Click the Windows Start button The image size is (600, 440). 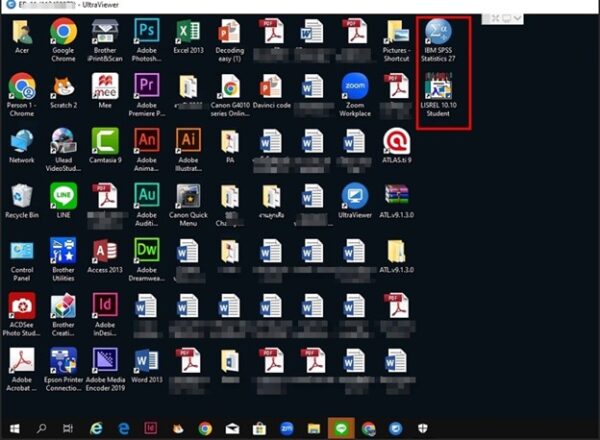click(x=16, y=428)
